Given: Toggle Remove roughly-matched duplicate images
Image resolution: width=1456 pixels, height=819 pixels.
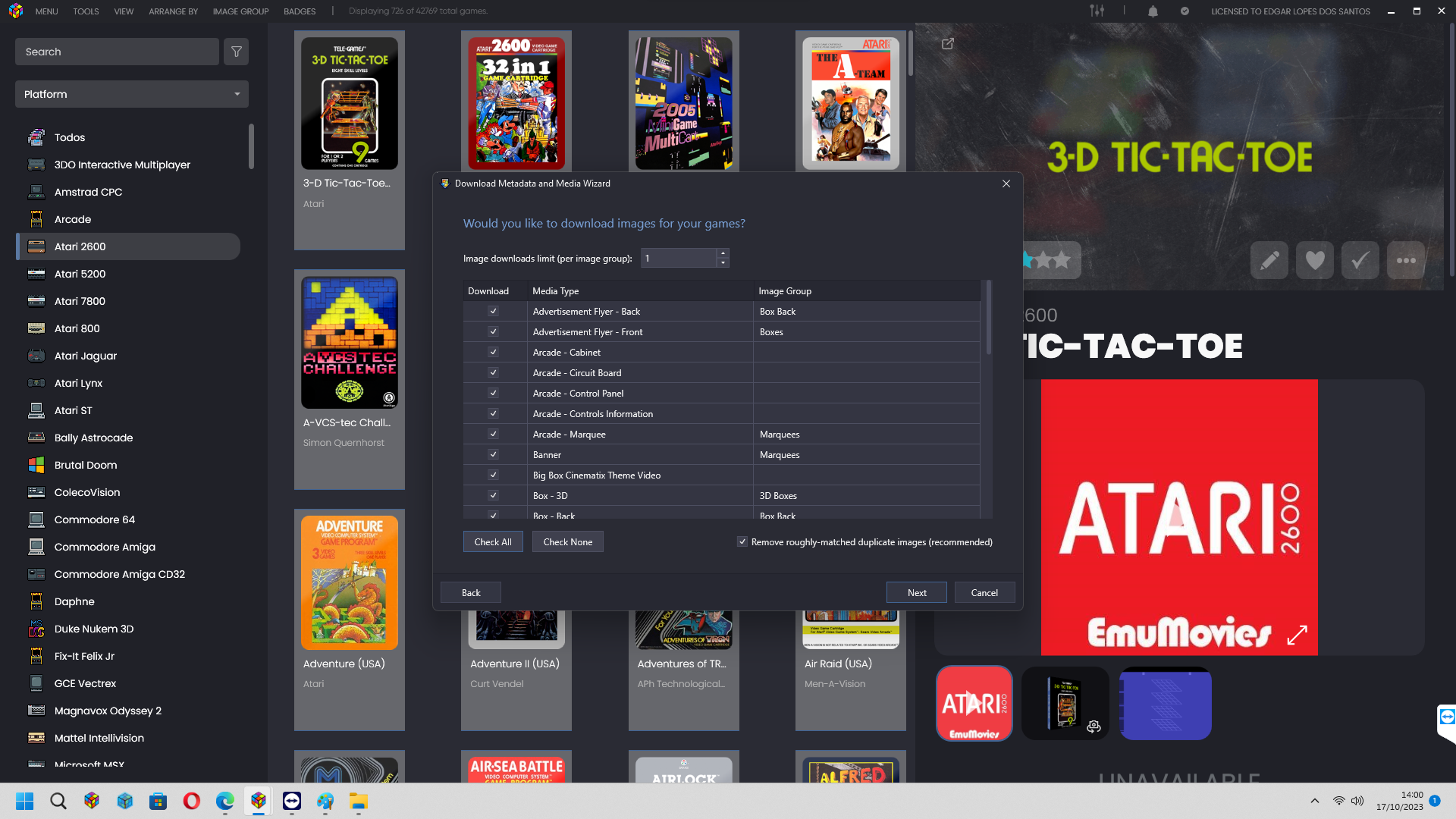Looking at the screenshot, I should [742, 541].
